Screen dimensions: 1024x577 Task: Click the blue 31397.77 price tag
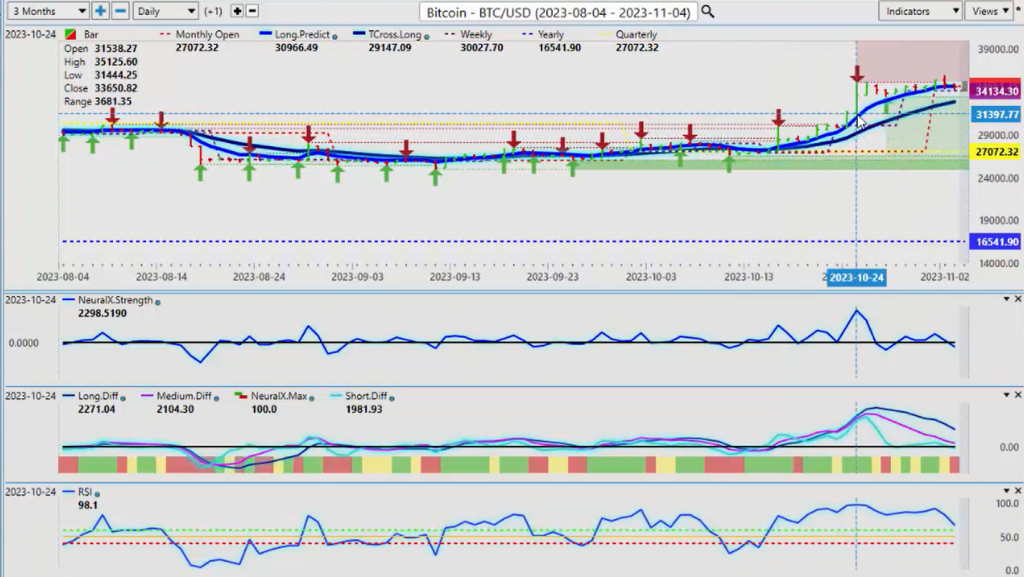[995, 115]
